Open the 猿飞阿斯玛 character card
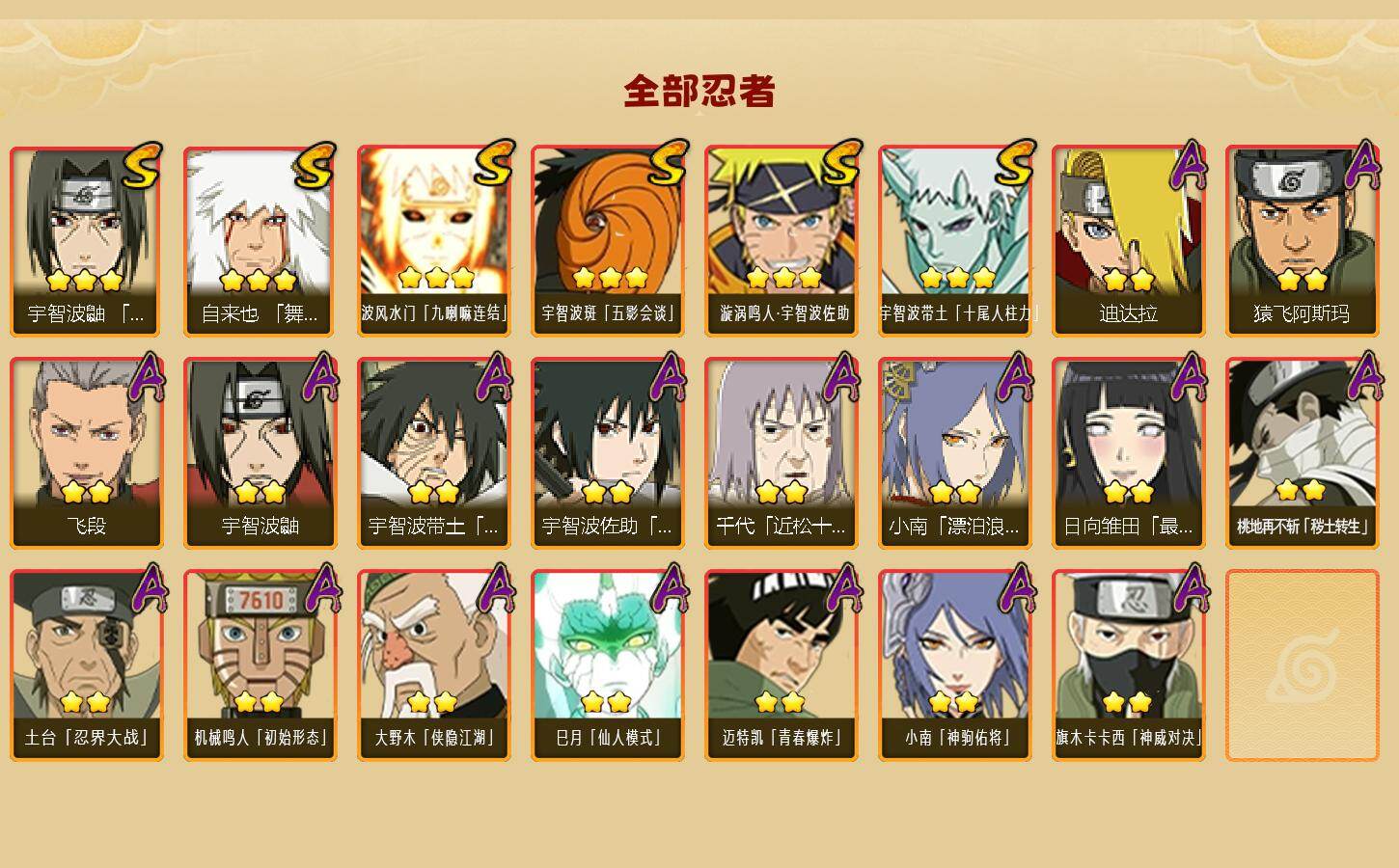This screenshot has height=868, width=1399. (x=1302, y=241)
